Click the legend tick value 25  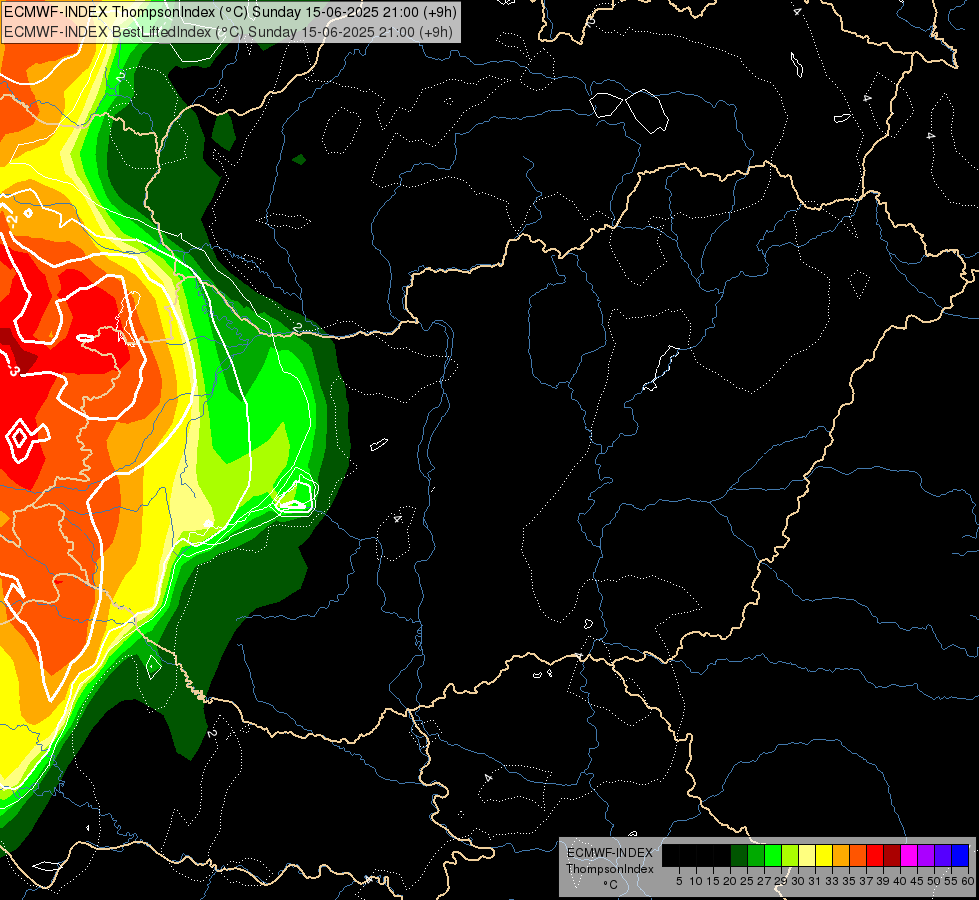click(x=747, y=881)
